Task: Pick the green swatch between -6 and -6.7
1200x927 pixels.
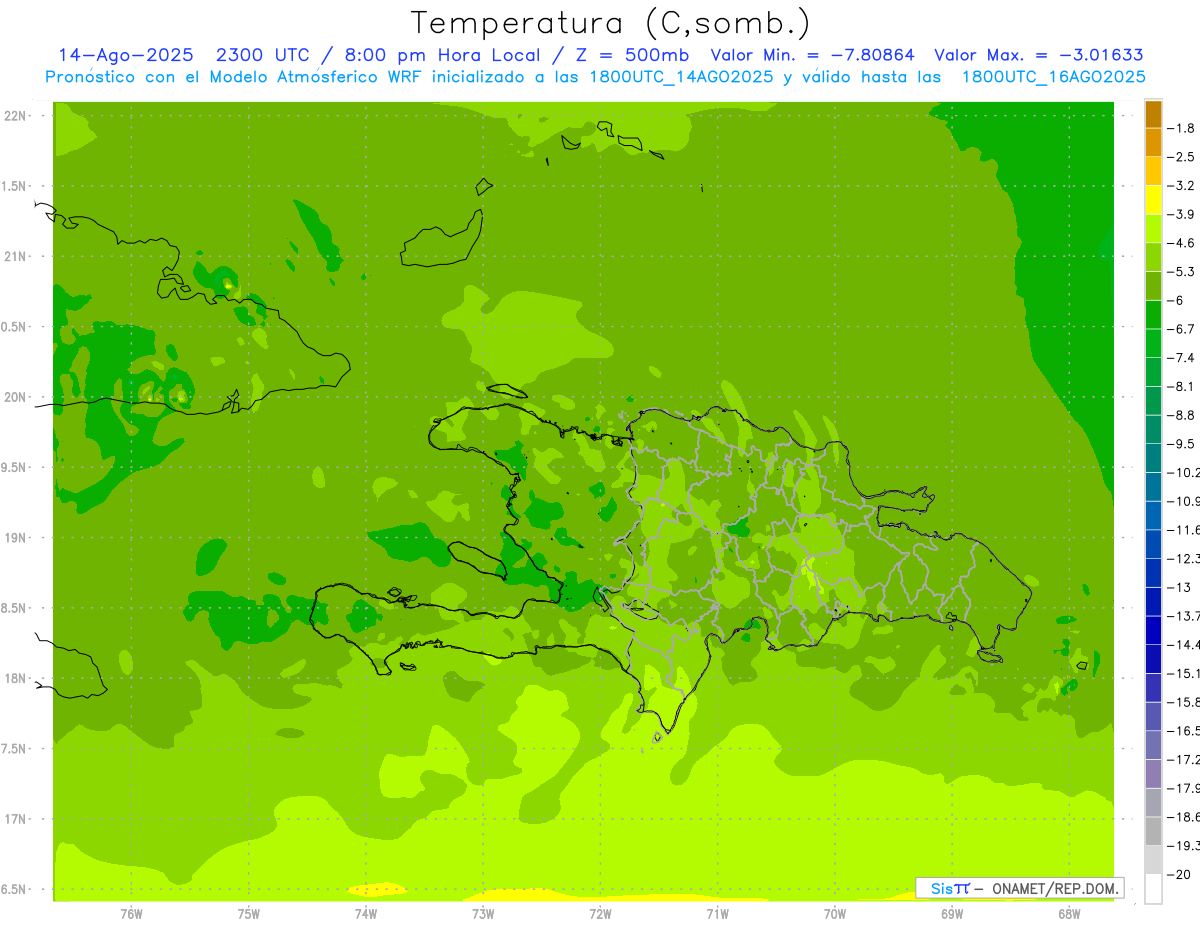Action: (x=1153, y=315)
